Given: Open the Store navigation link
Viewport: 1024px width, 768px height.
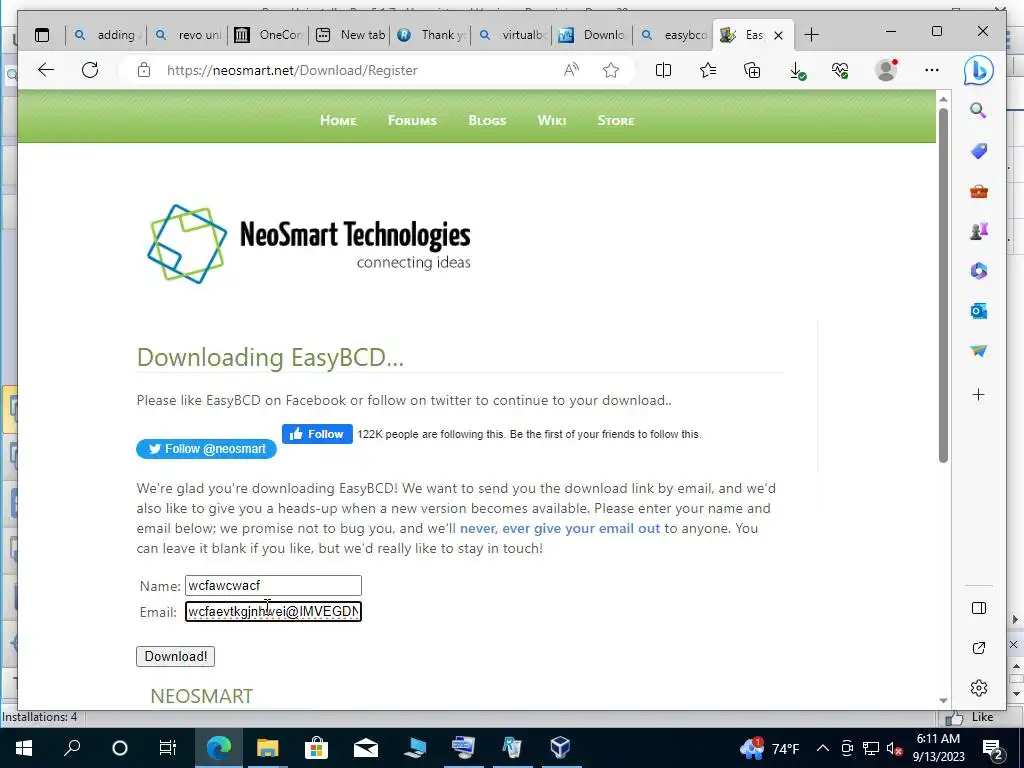Looking at the screenshot, I should coord(616,120).
